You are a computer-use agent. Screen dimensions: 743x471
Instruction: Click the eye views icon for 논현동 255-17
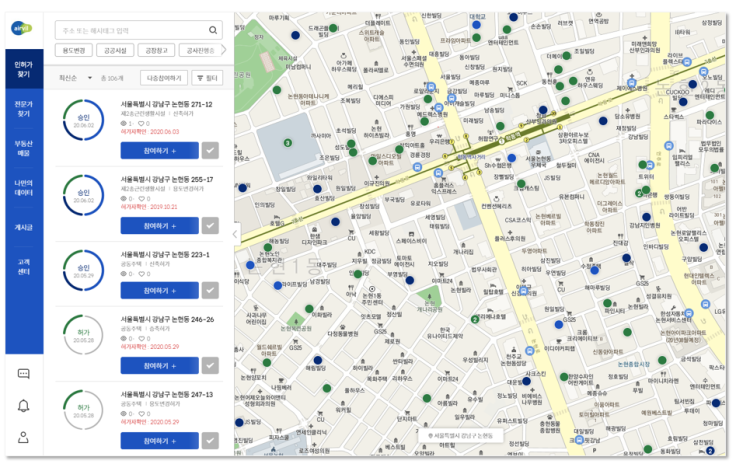point(124,199)
